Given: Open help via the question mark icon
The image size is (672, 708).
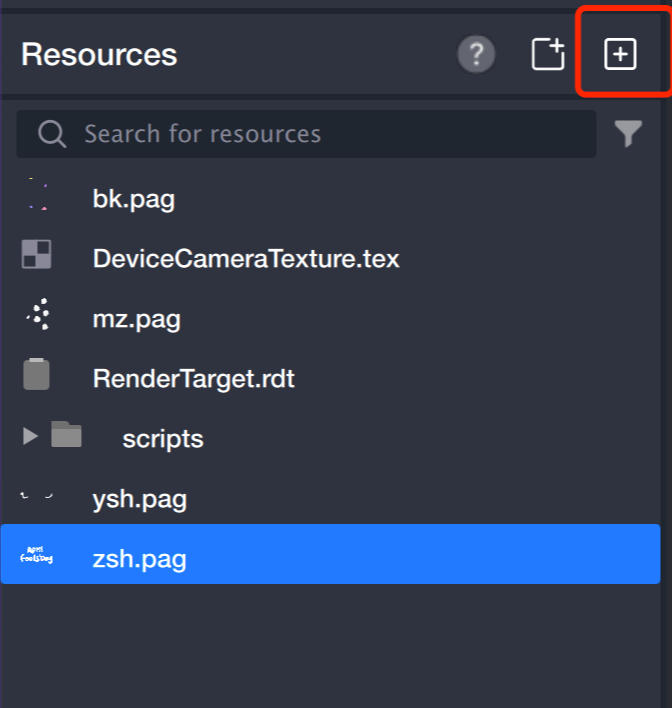Looking at the screenshot, I should click(x=476, y=55).
